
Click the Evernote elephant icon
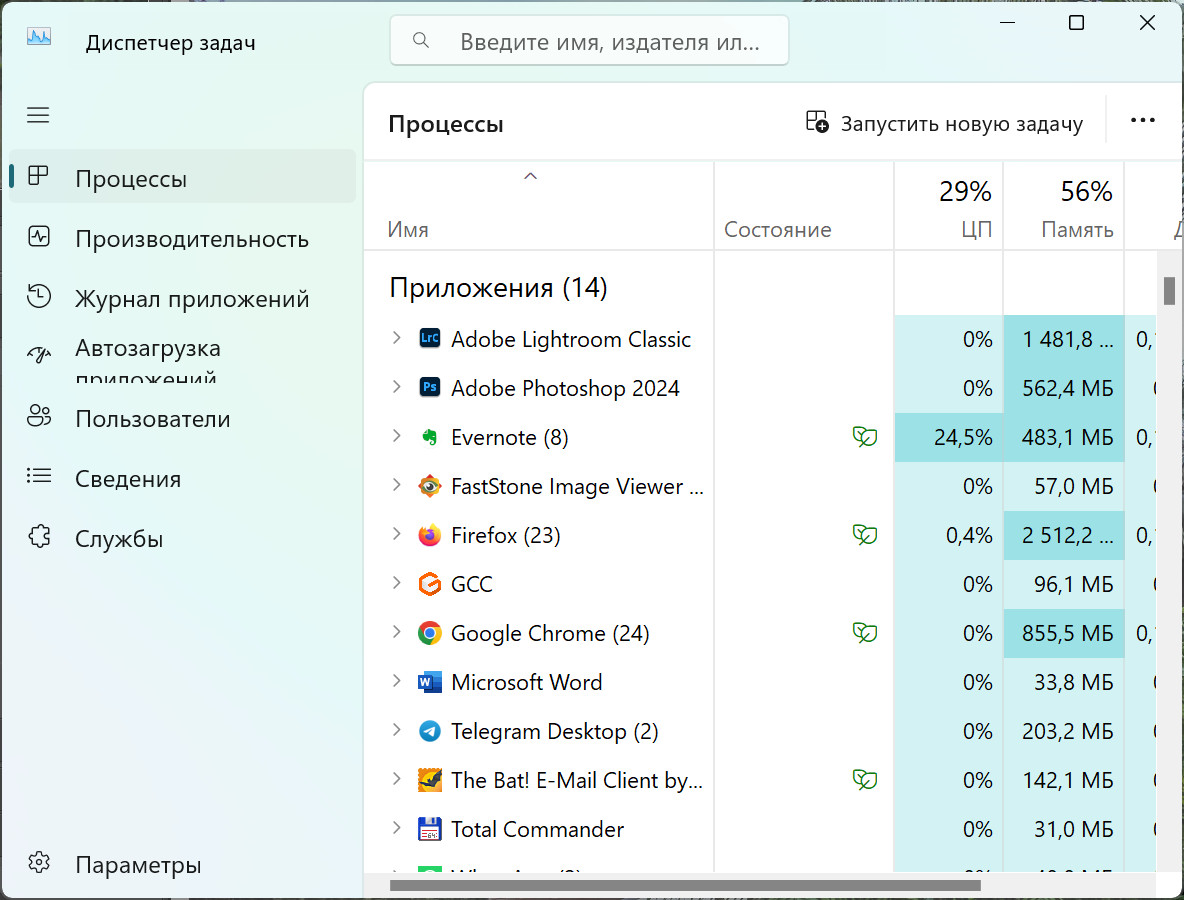(430, 437)
